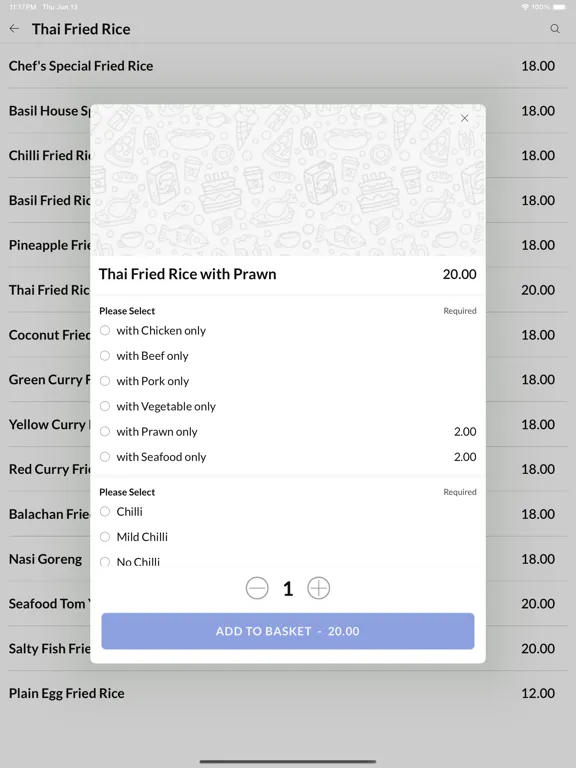Tap the food pattern header image
576x768 pixels.
(x=288, y=180)
